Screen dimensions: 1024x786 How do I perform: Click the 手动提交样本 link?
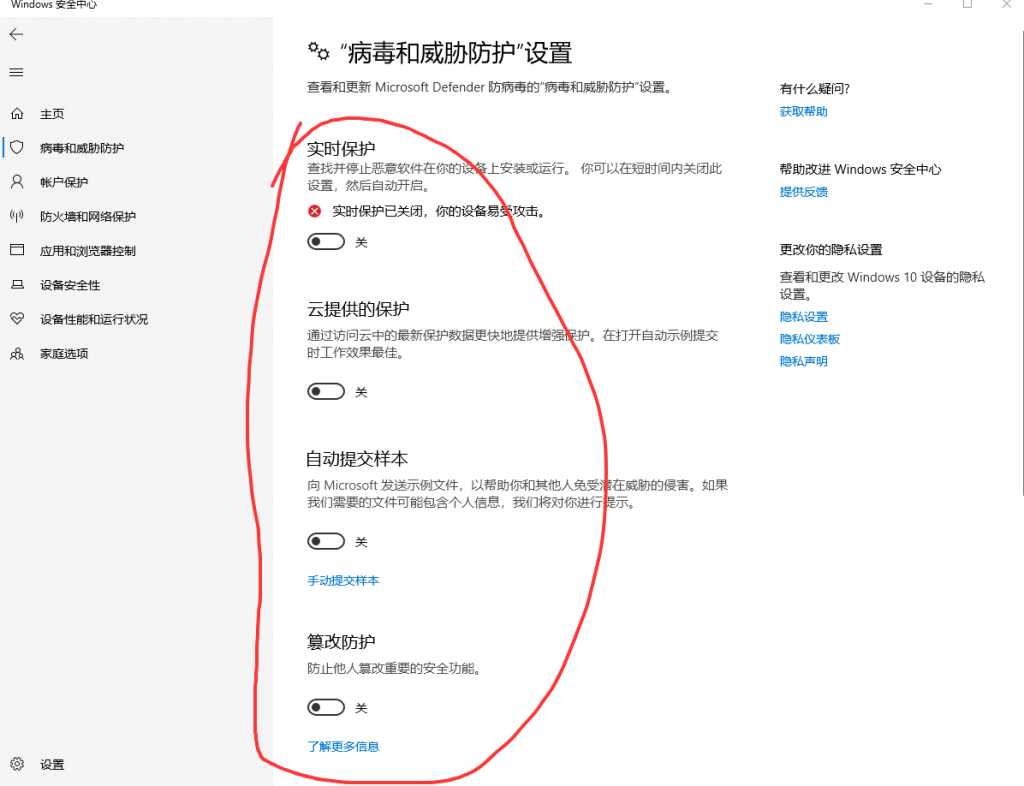(x=343, y=580)
